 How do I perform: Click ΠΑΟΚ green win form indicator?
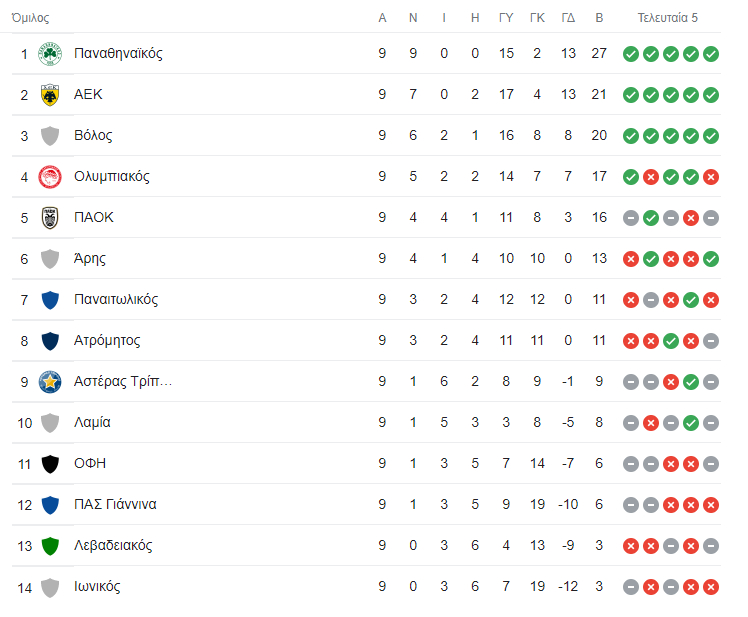tap(651, 218)
